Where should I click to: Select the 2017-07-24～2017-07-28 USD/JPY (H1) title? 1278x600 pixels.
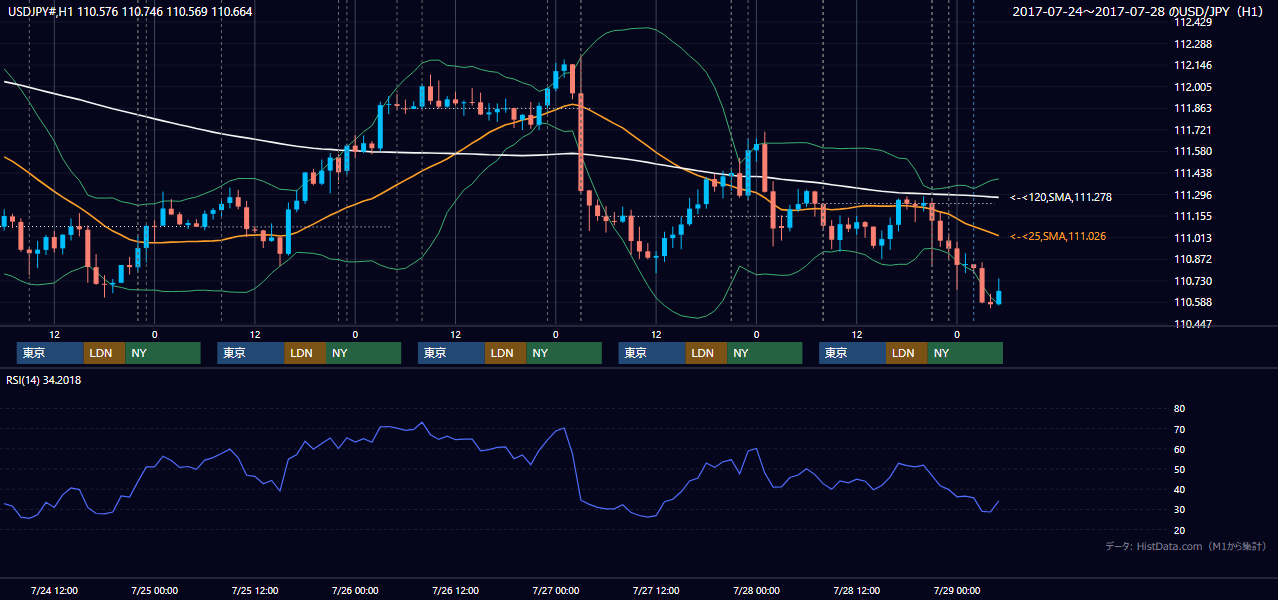click(1138, 12)
